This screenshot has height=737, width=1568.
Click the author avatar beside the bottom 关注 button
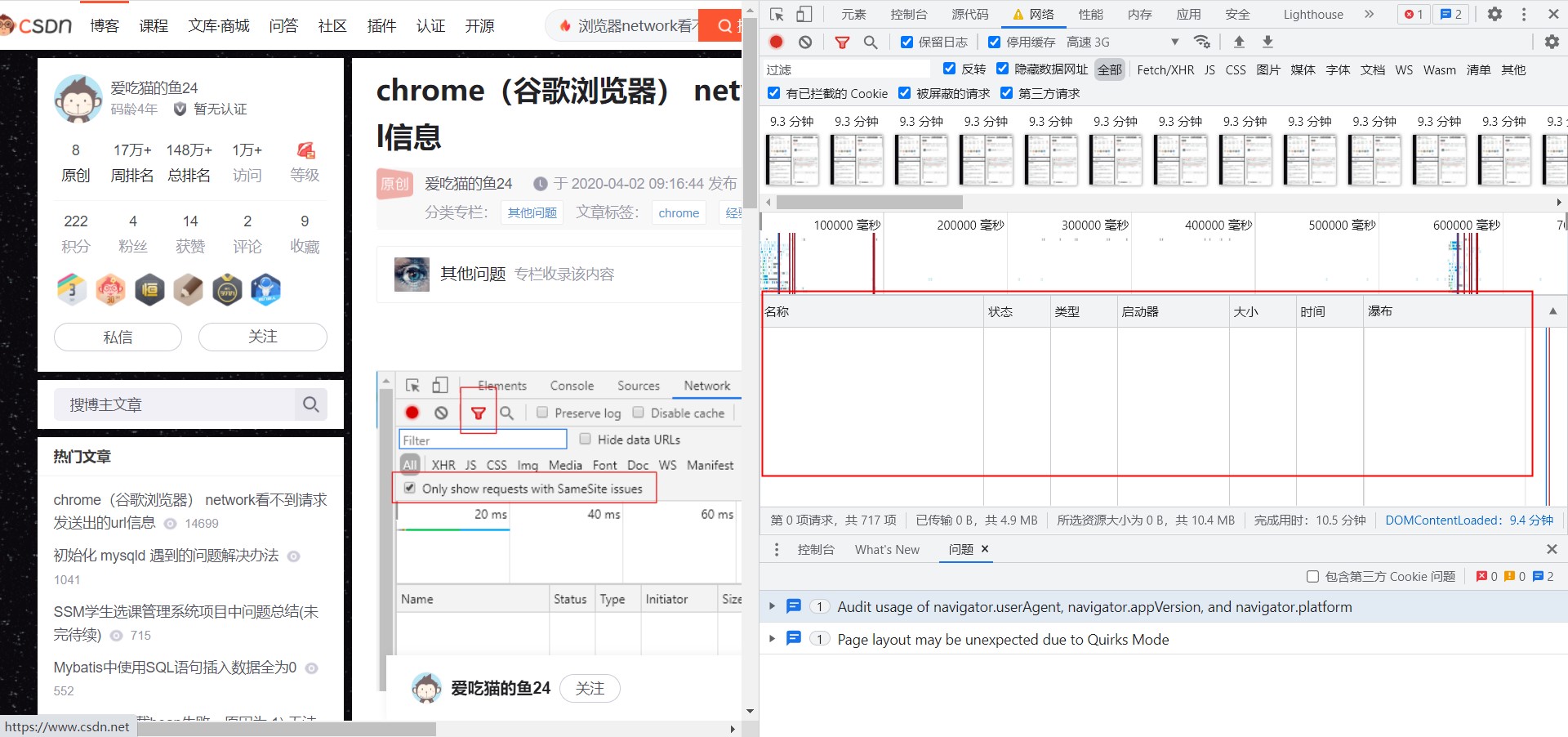(426, 689)
